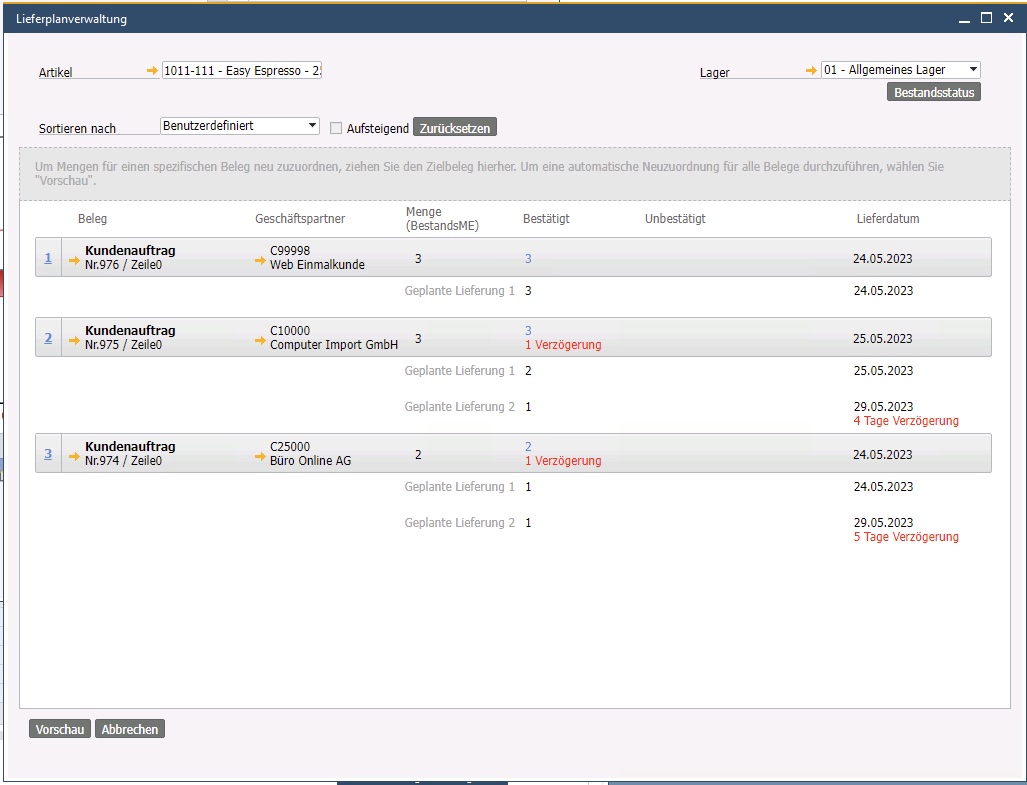Maximize the Lieferplanverwaltung window

pyautogui.click(x=986, y=18)
